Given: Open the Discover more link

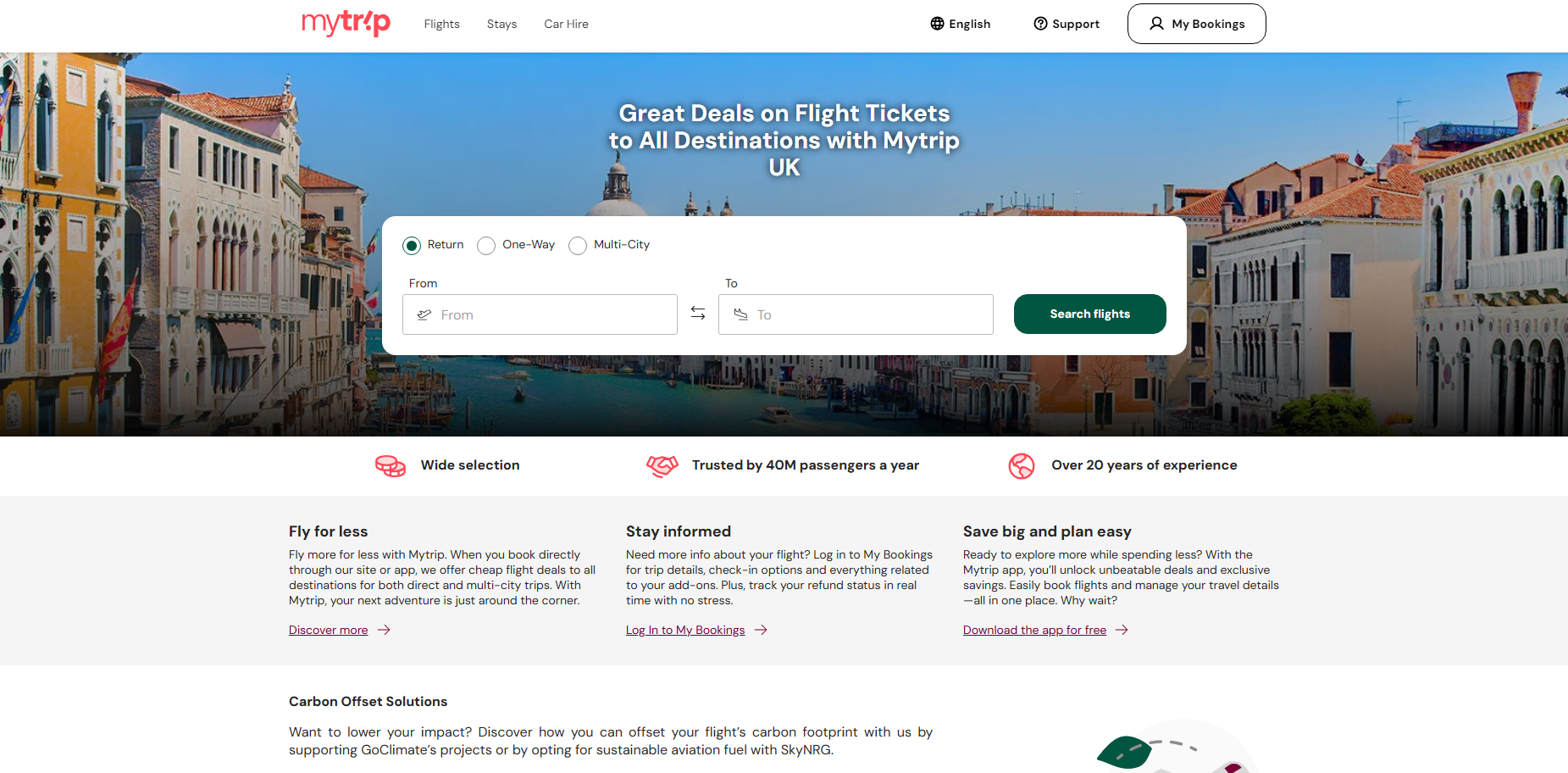Looking at the screenshot, I should click(x=328, y=630).
